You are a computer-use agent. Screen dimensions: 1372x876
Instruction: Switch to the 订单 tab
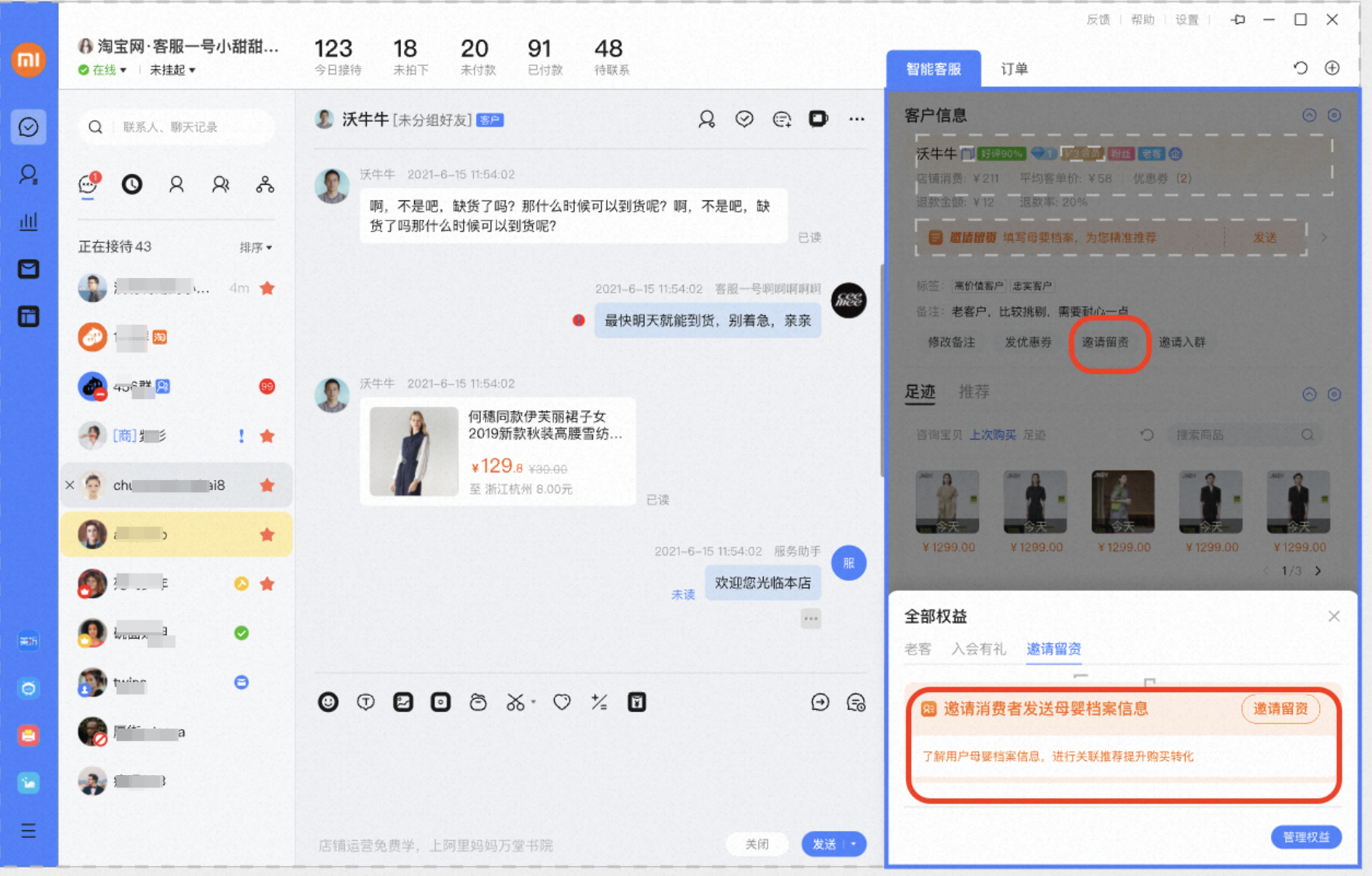click(1014, 69)
